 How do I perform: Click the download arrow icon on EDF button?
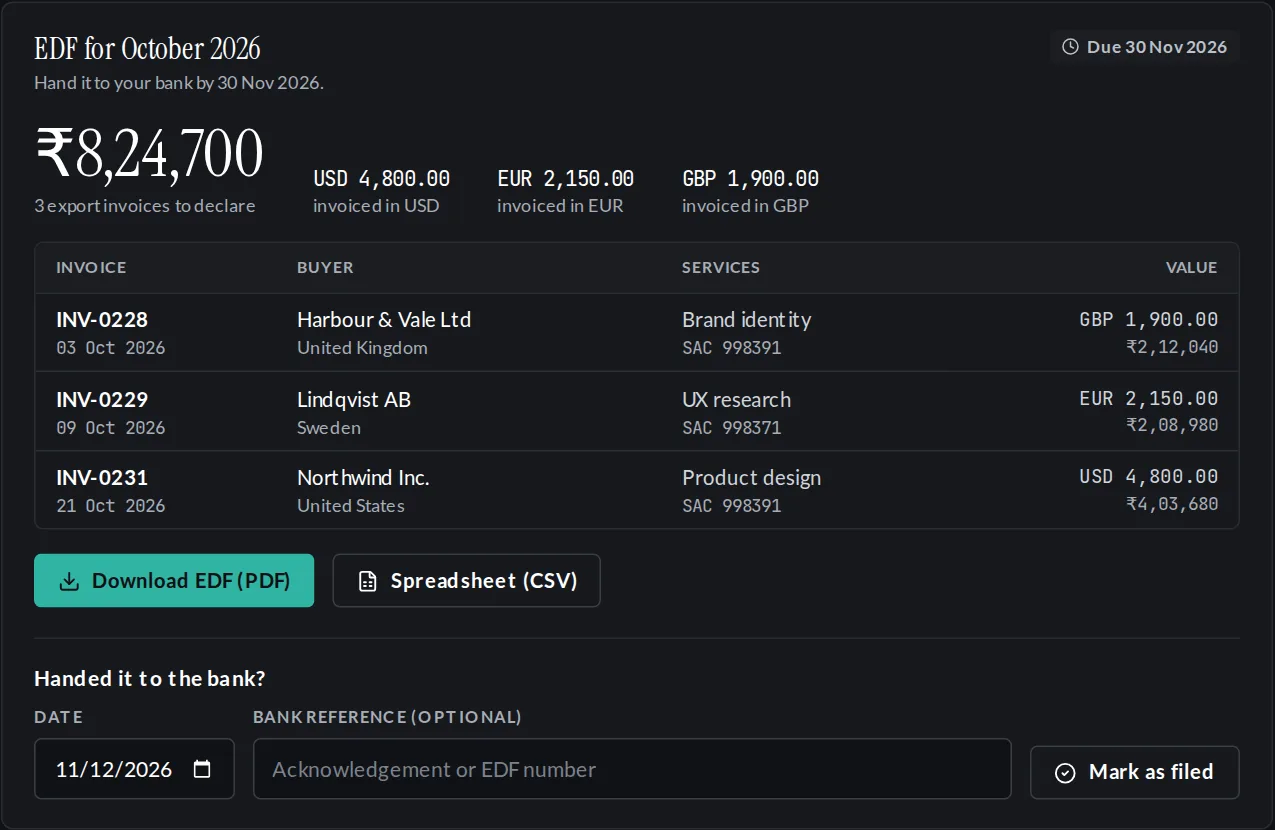point(69,581)
